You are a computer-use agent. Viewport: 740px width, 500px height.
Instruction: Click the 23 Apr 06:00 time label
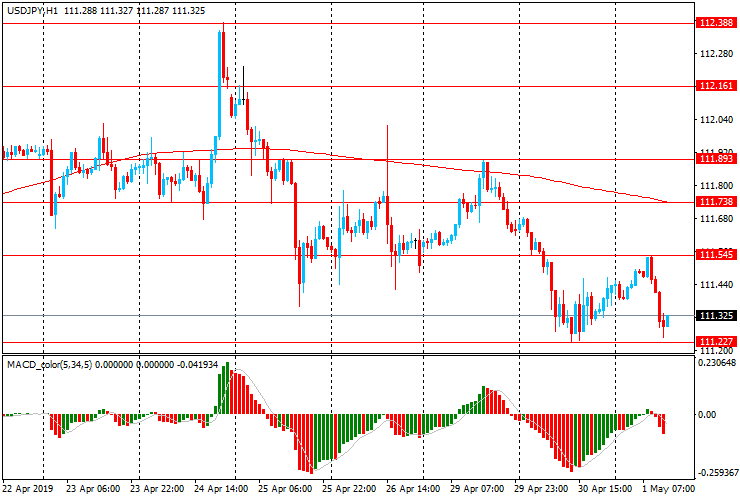click(x=92, y=488)
